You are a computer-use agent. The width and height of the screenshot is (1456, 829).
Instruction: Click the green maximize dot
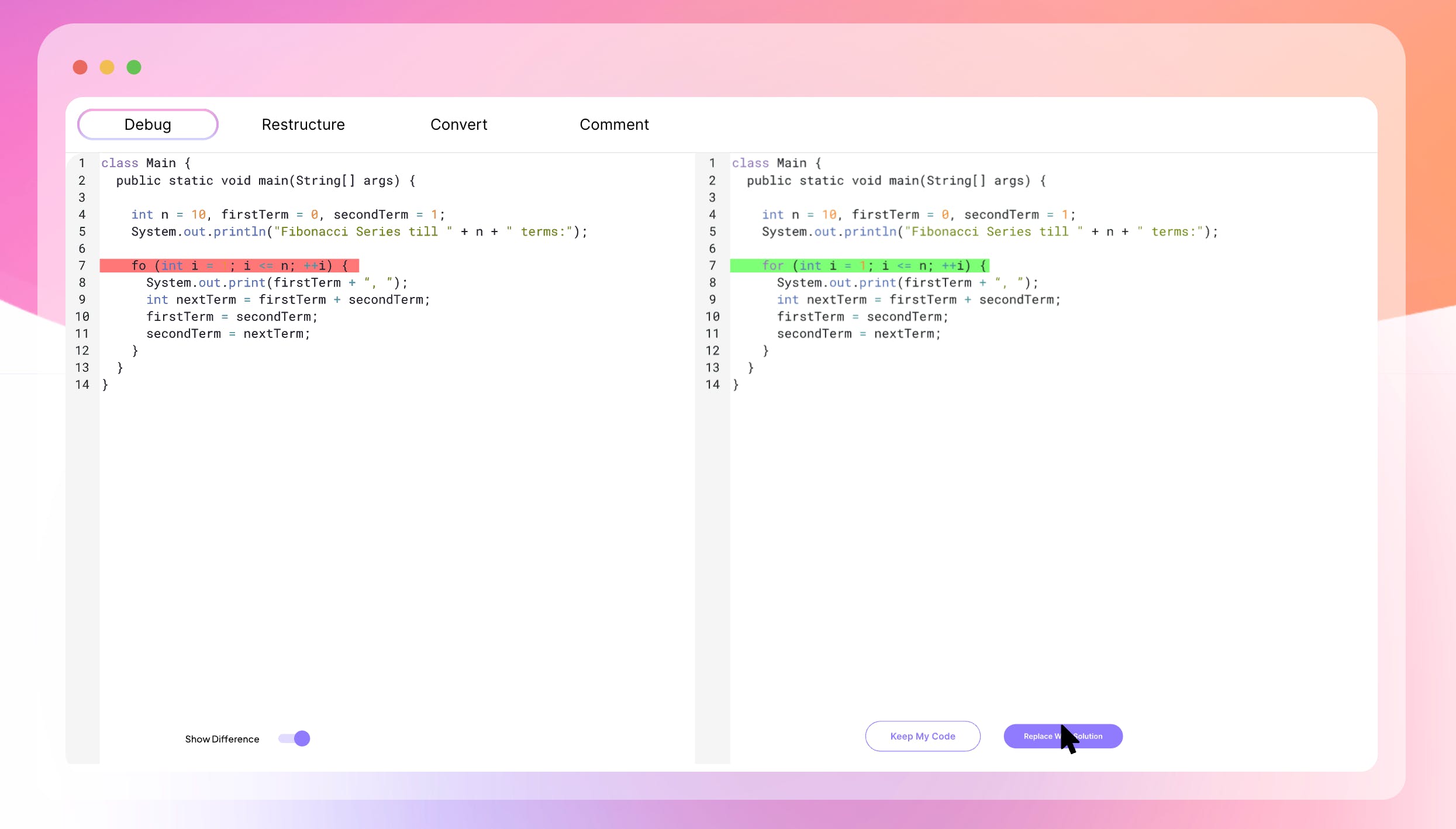click(134, 67)
